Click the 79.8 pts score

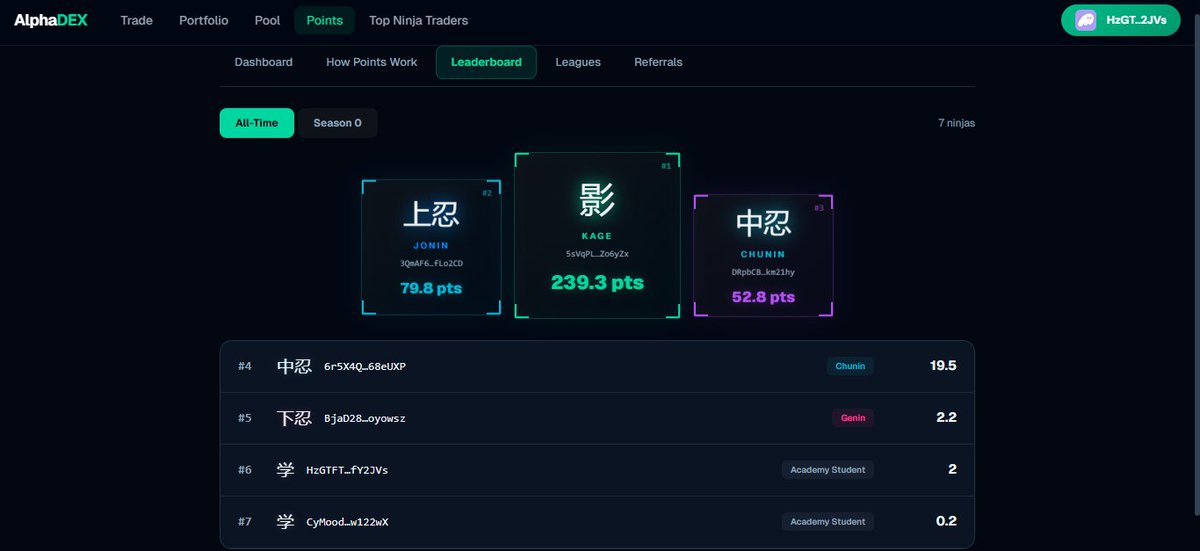coord(431,288)
